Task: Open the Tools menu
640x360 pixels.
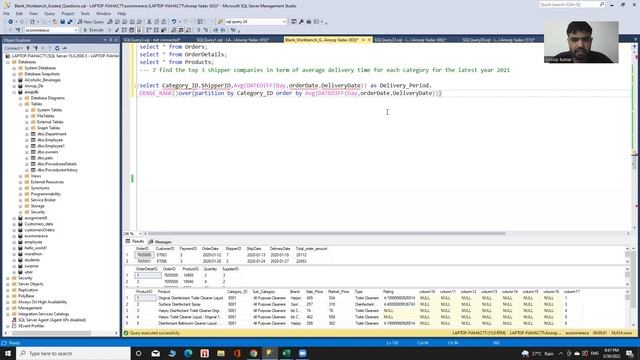Action: (85, 13)
